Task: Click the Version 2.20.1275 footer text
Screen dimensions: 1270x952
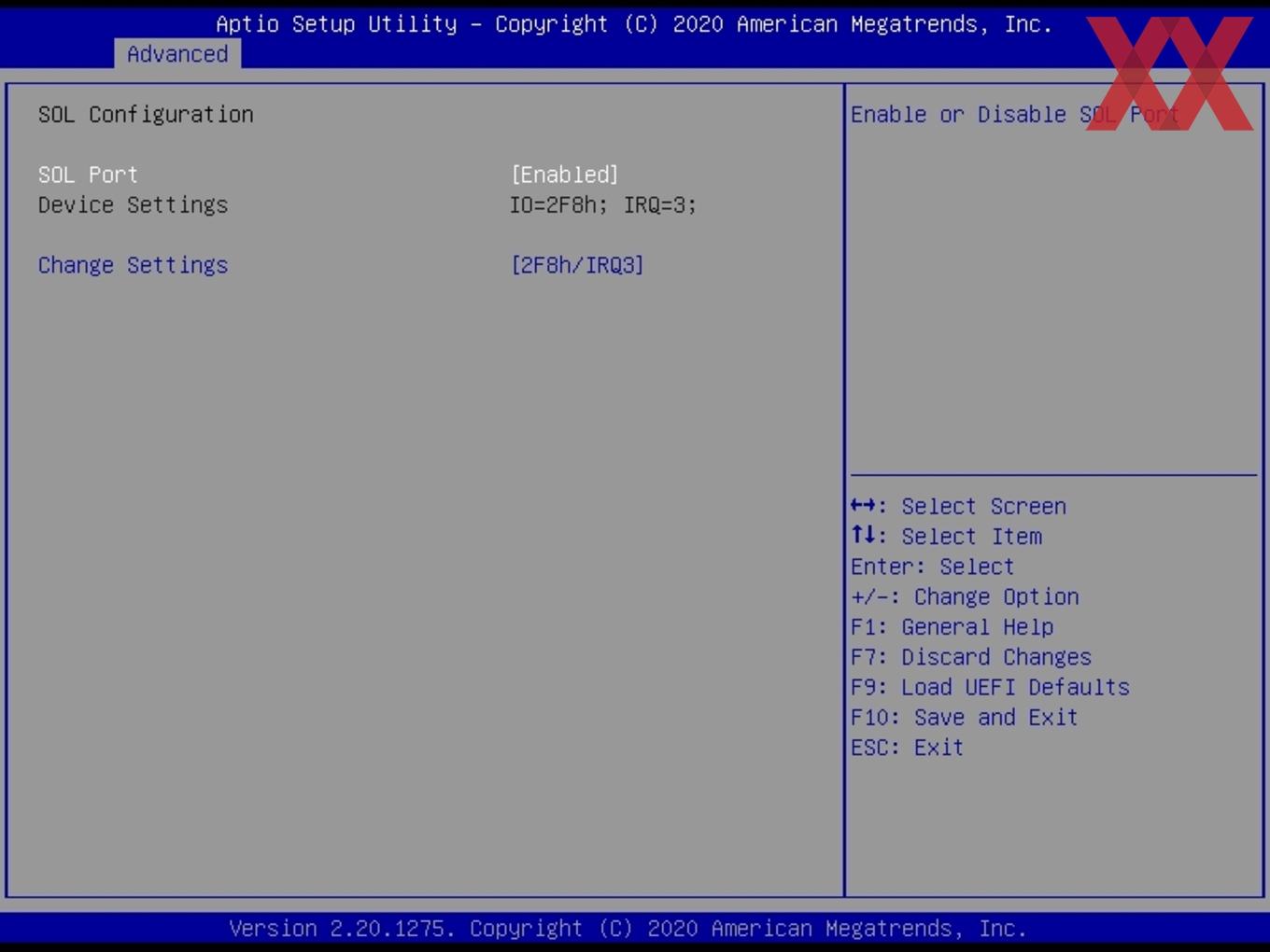Action: (x=628, y=929)
